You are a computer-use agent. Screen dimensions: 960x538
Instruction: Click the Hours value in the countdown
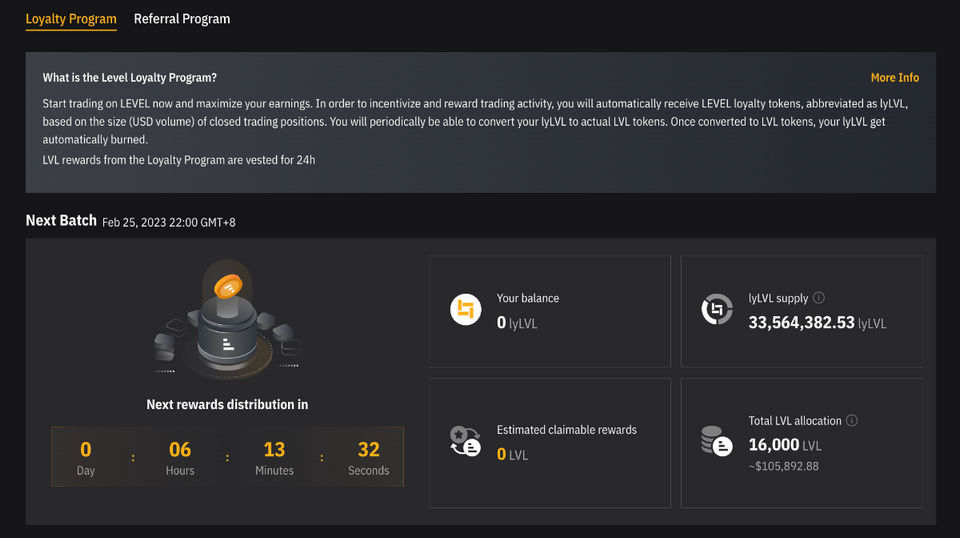coord(180,450)
